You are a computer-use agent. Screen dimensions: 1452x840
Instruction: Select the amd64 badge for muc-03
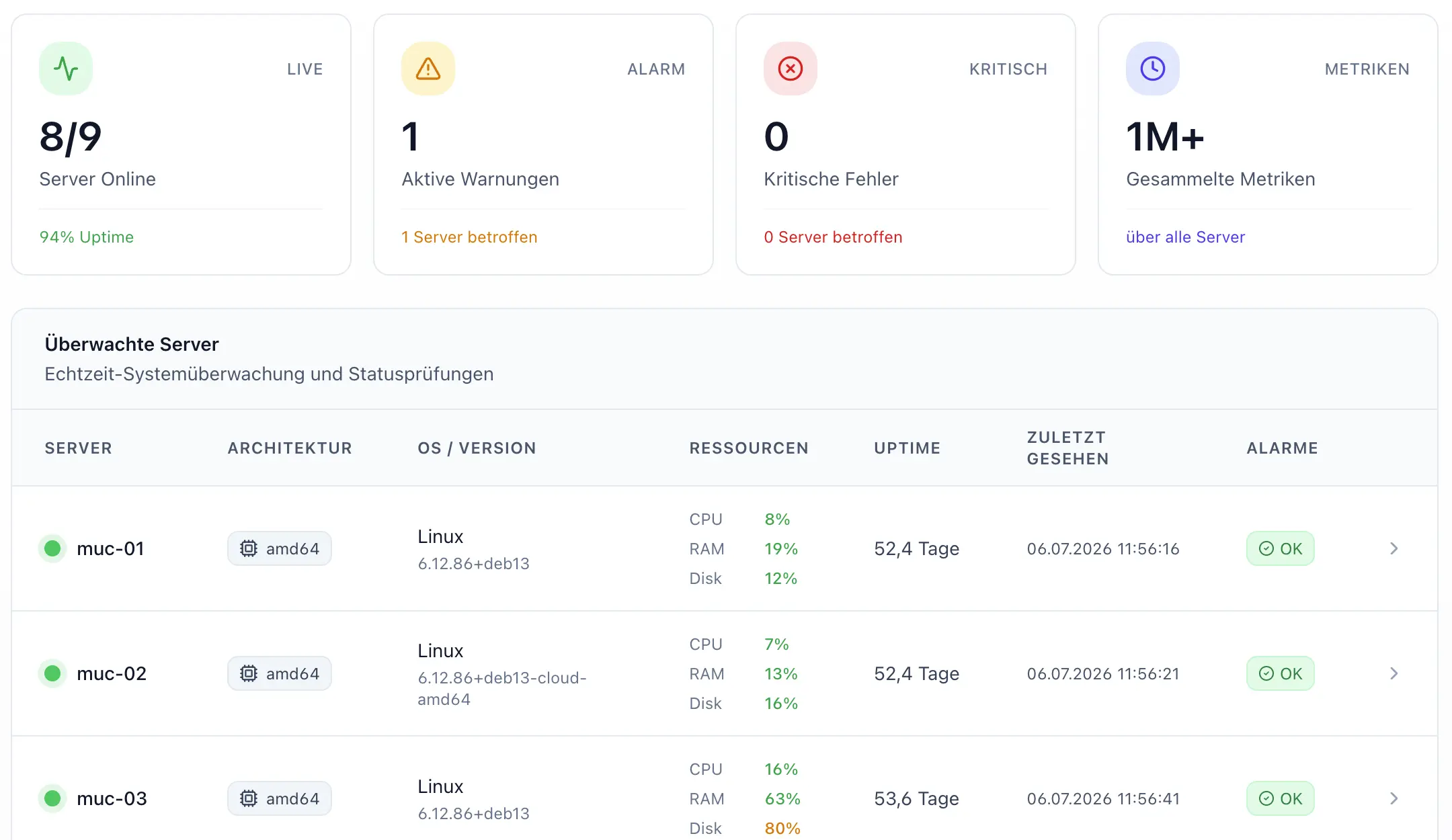click(280, 798)
